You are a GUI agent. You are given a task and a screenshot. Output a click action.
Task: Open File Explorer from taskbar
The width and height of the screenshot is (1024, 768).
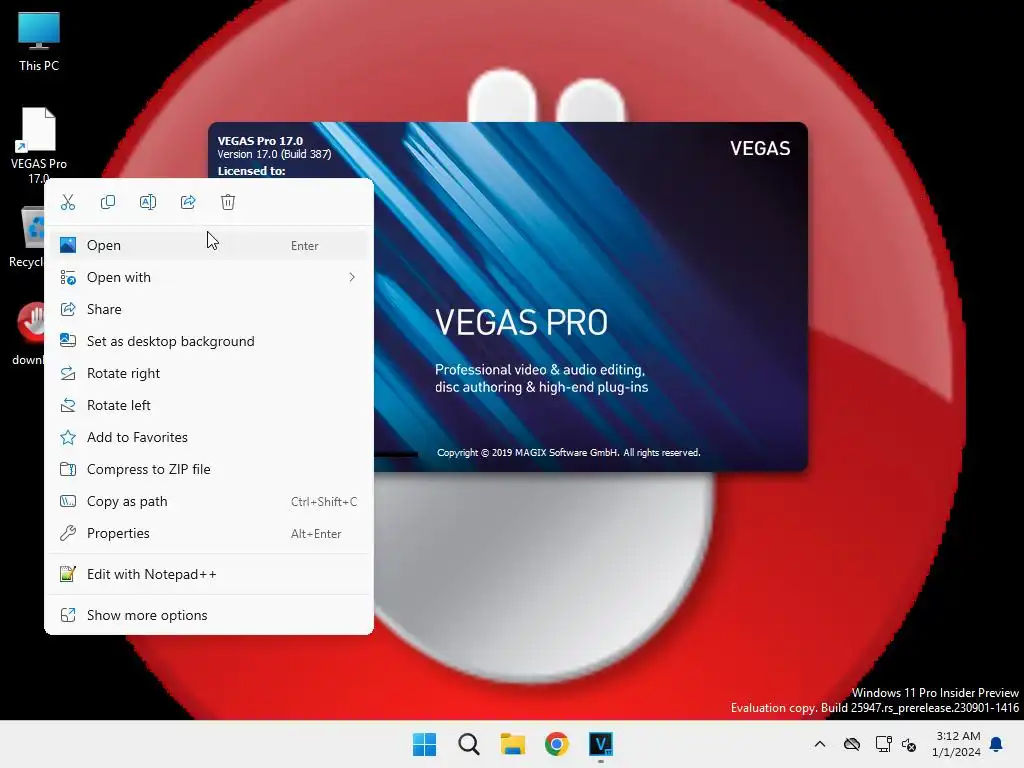[x=513, y=744]
